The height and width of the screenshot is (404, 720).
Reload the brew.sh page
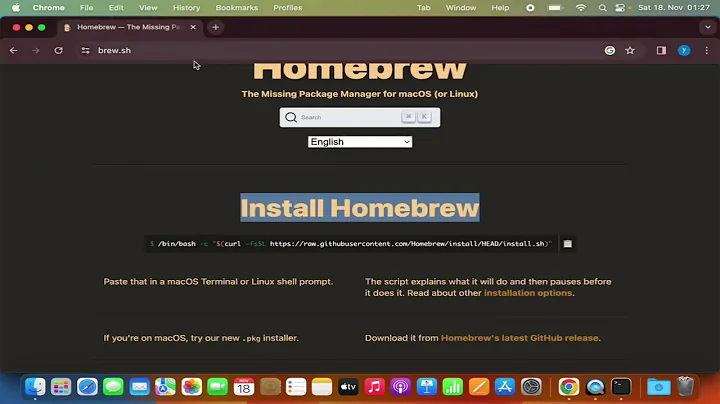(x=58, y=50)
